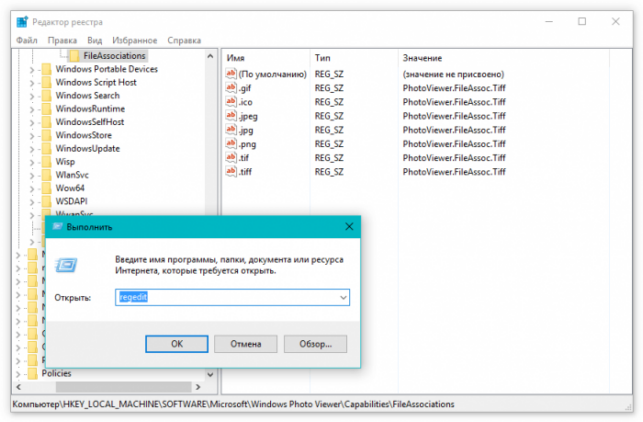Click the WindowsRuntime folder icon
Image resolution: width=643 pixels, height=422 pixels.
47,109
